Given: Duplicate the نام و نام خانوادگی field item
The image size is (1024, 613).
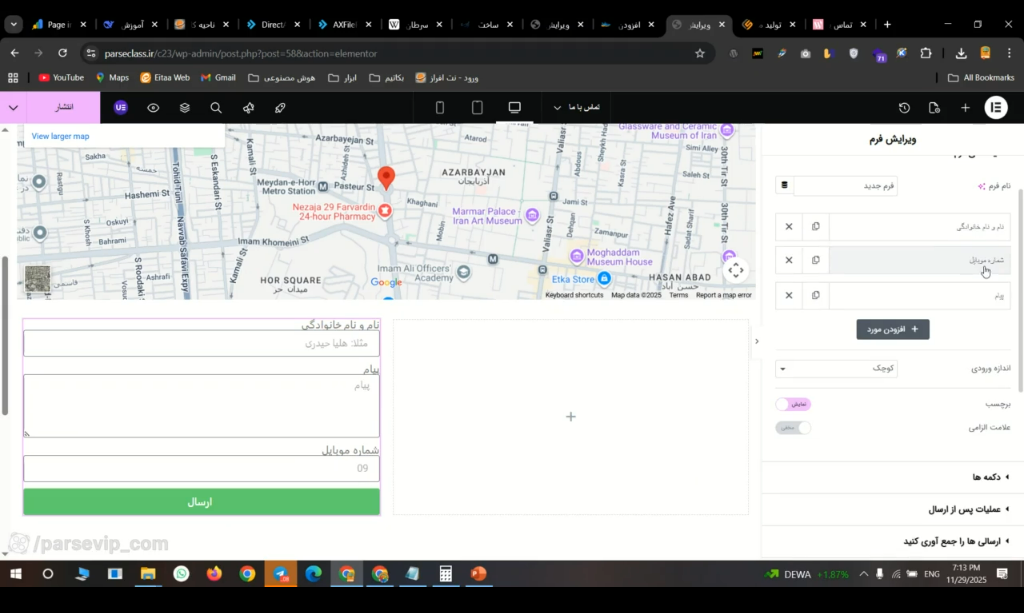Looking at the screenshot, I should pyautogui.click(x=816, y=227).
